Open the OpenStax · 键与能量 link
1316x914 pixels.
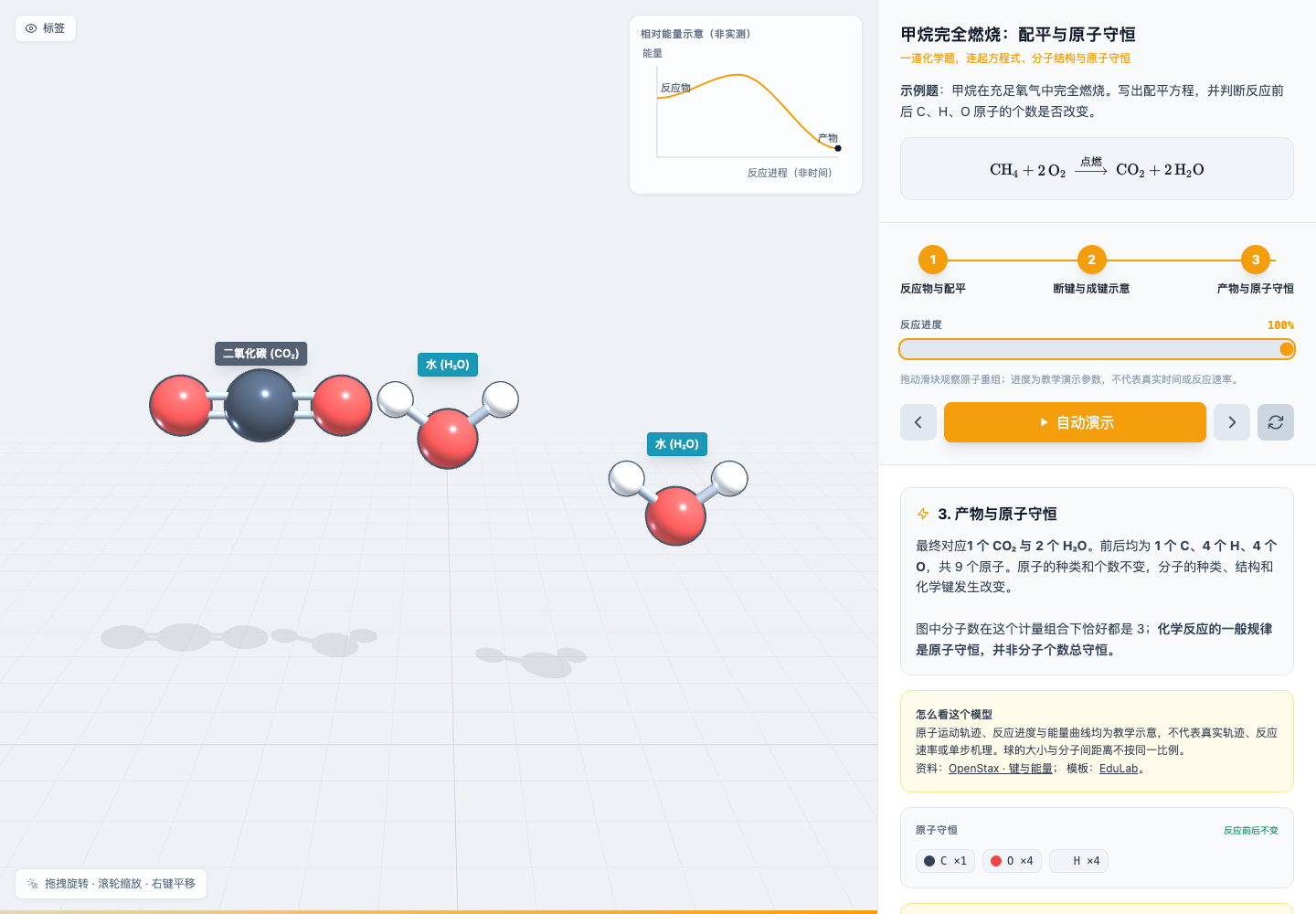click(x=1001, y=769)
